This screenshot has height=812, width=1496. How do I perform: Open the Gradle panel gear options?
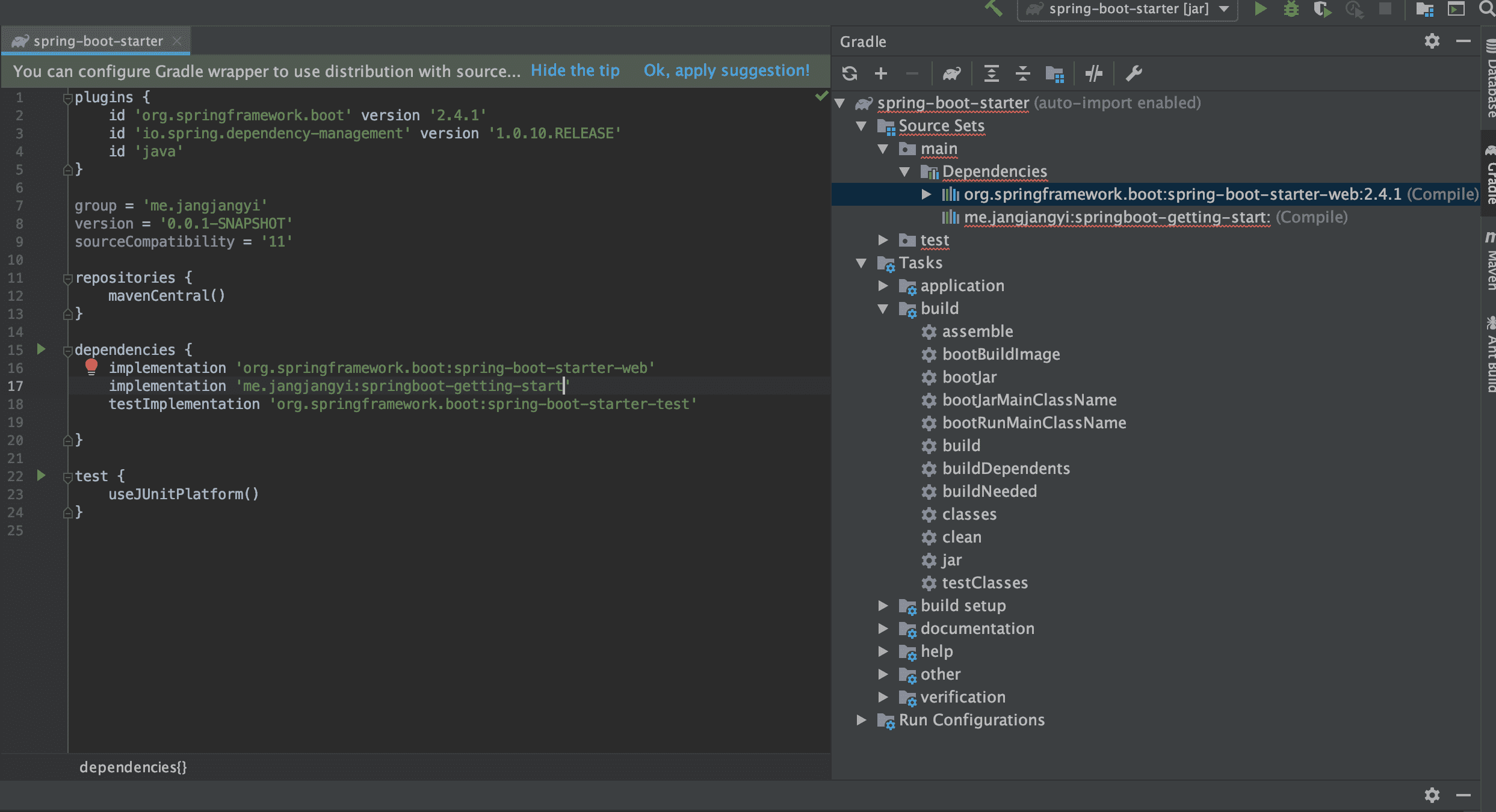pos(1432,41)
